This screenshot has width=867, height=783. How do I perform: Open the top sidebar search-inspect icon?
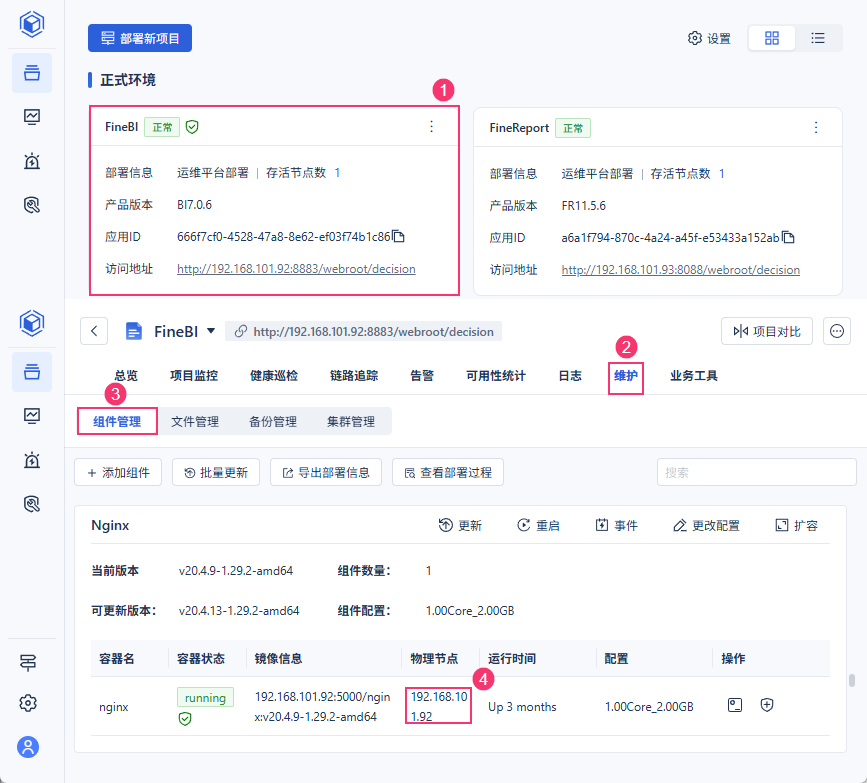(x=32, y=205)
